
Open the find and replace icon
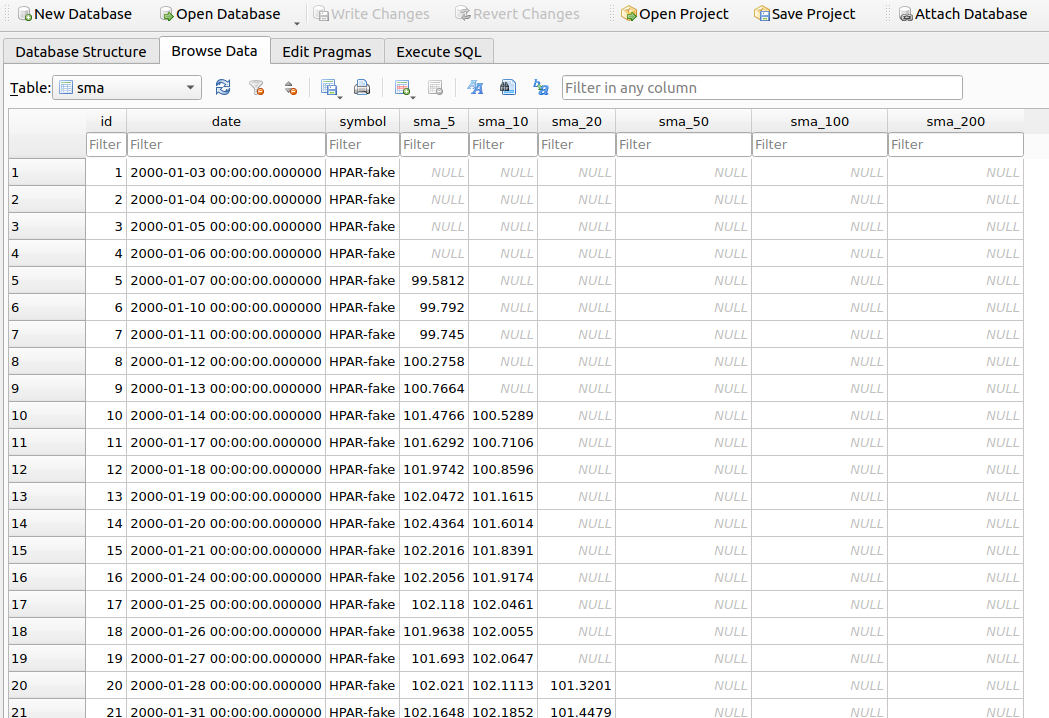click(x=541, y=88)
